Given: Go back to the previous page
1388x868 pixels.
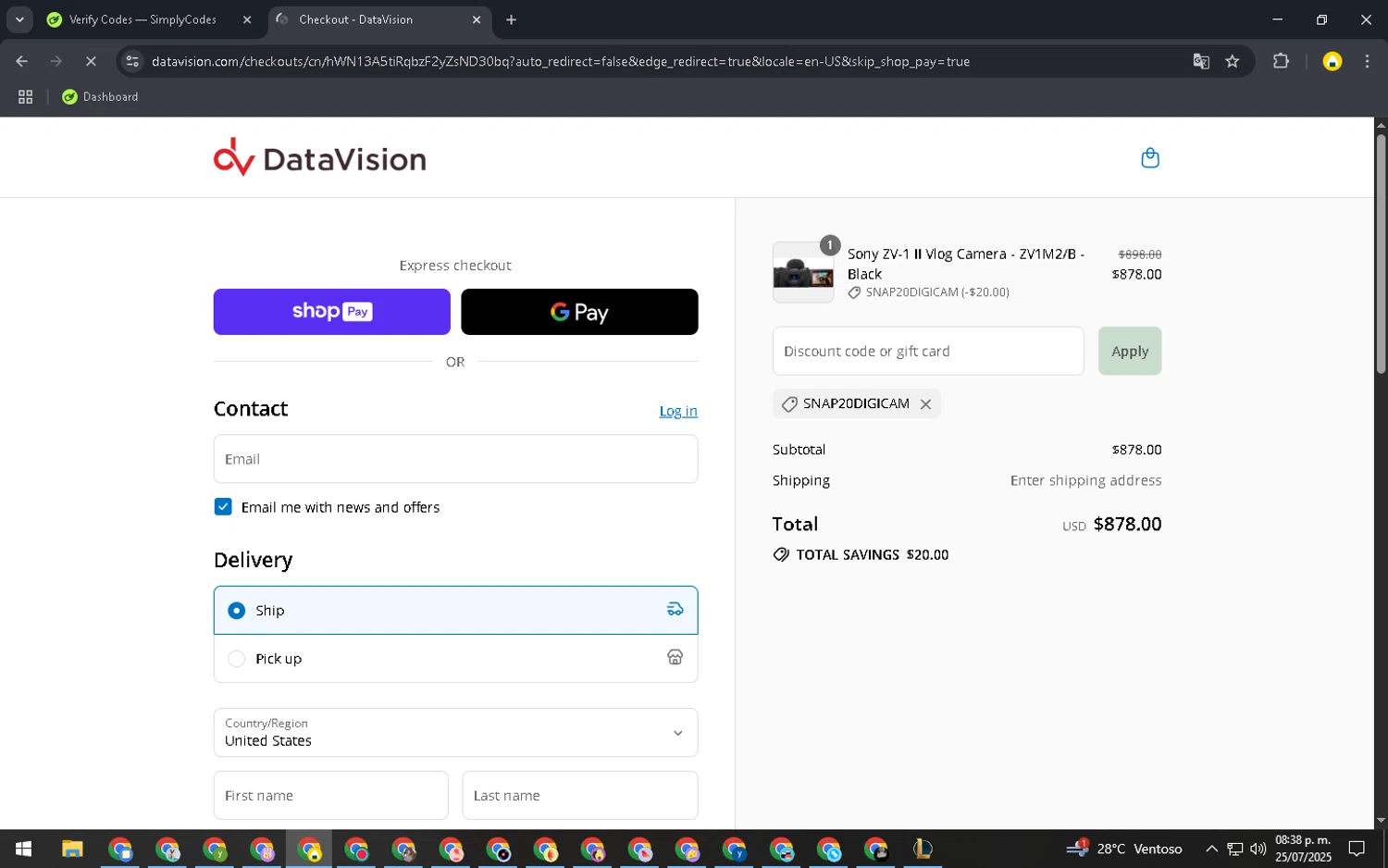Looking at the screenshot, I should tap(21, 61).
